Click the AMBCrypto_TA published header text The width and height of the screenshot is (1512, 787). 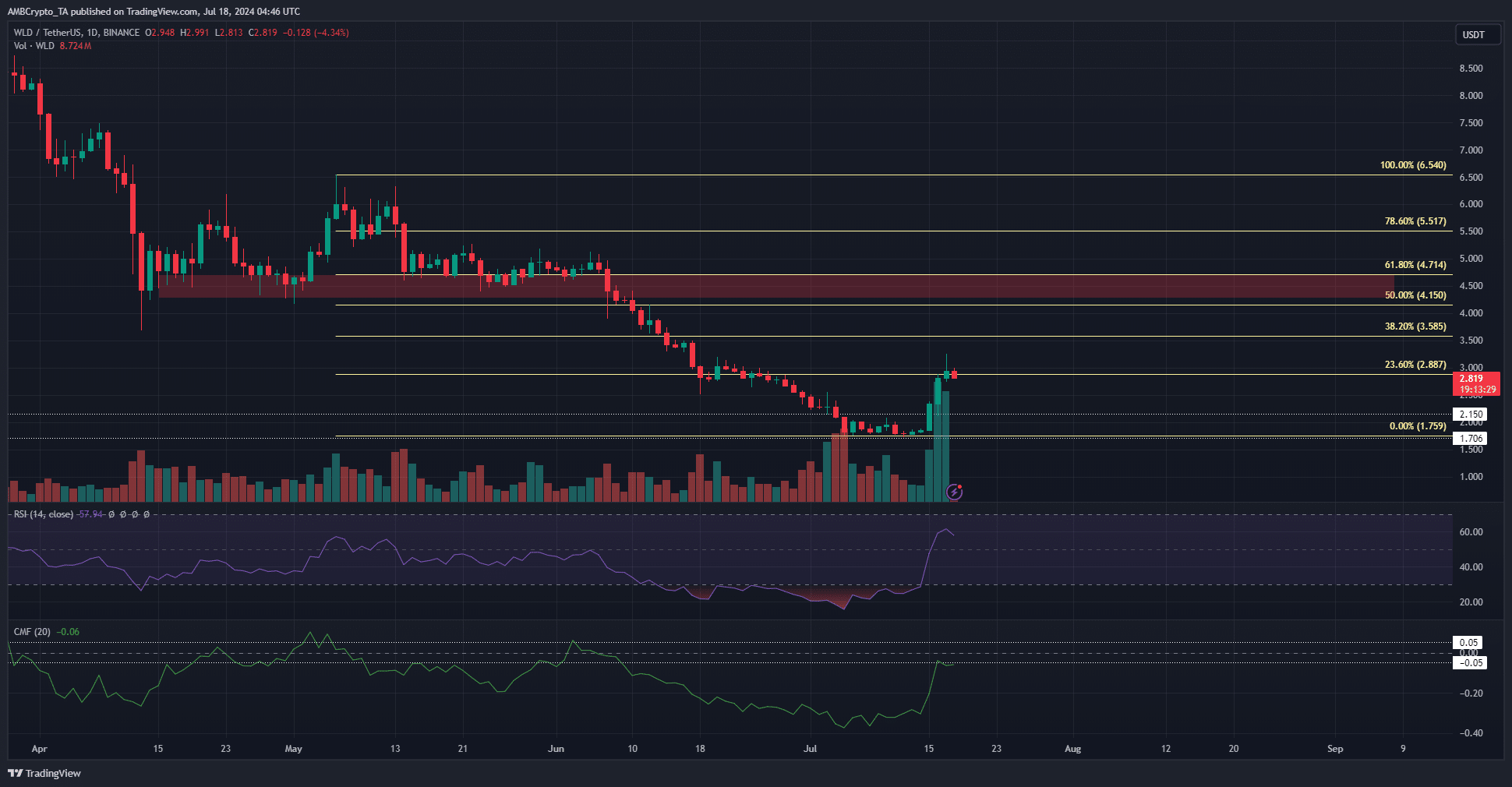(154, 11)
